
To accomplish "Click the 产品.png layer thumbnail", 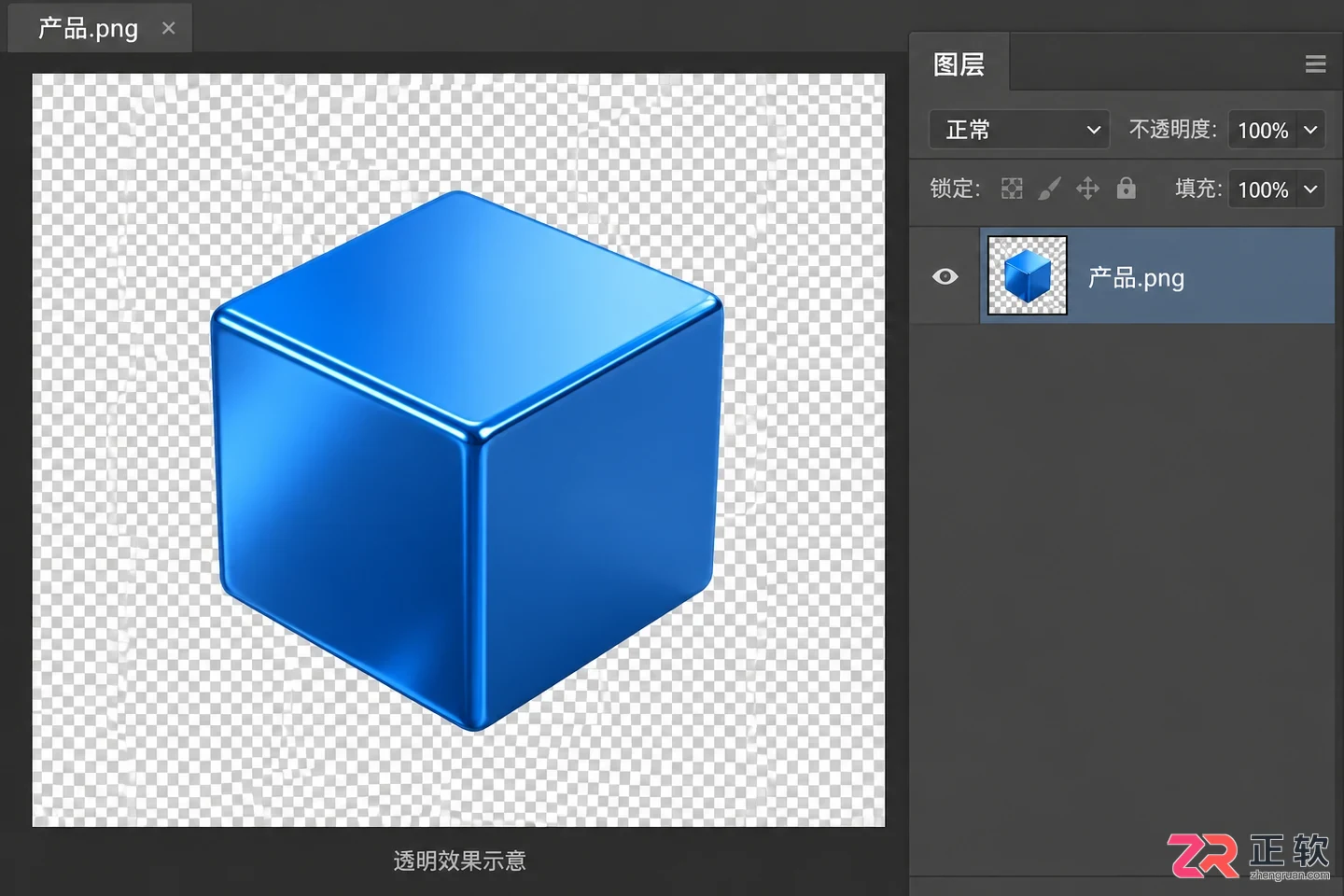I will [x=1027, y=275].
